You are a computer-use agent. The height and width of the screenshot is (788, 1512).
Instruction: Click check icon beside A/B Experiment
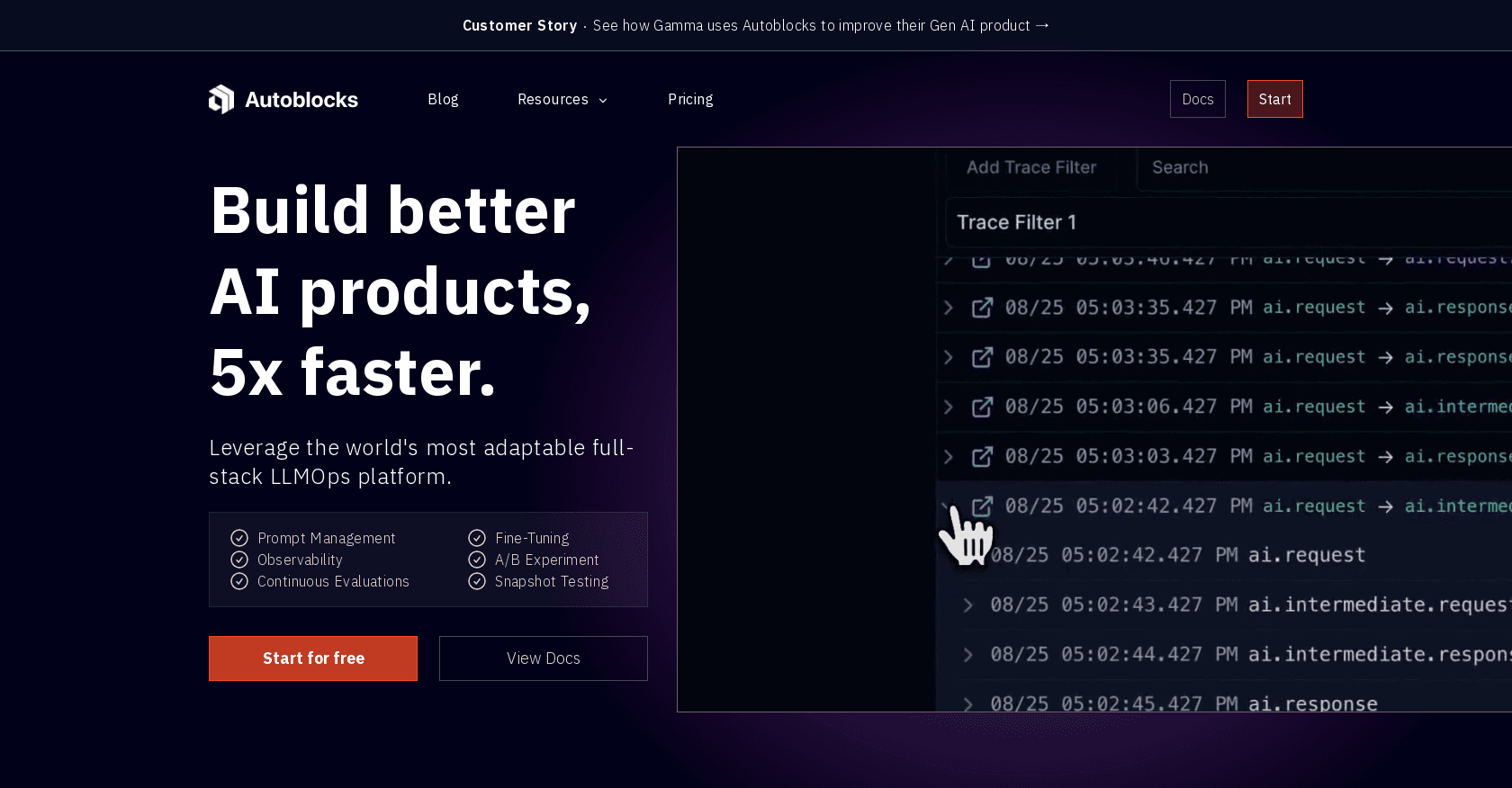pos(477,560)
